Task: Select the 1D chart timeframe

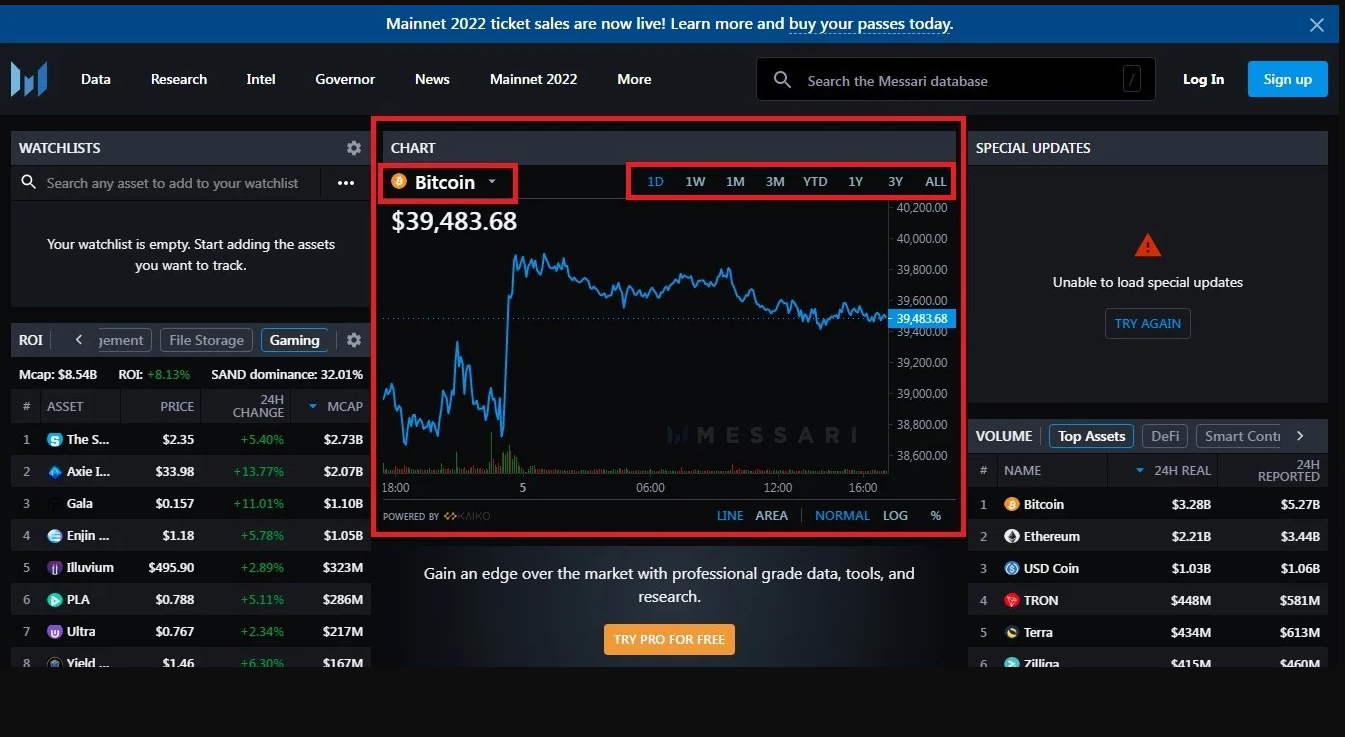Action: [x=655, y=181]
